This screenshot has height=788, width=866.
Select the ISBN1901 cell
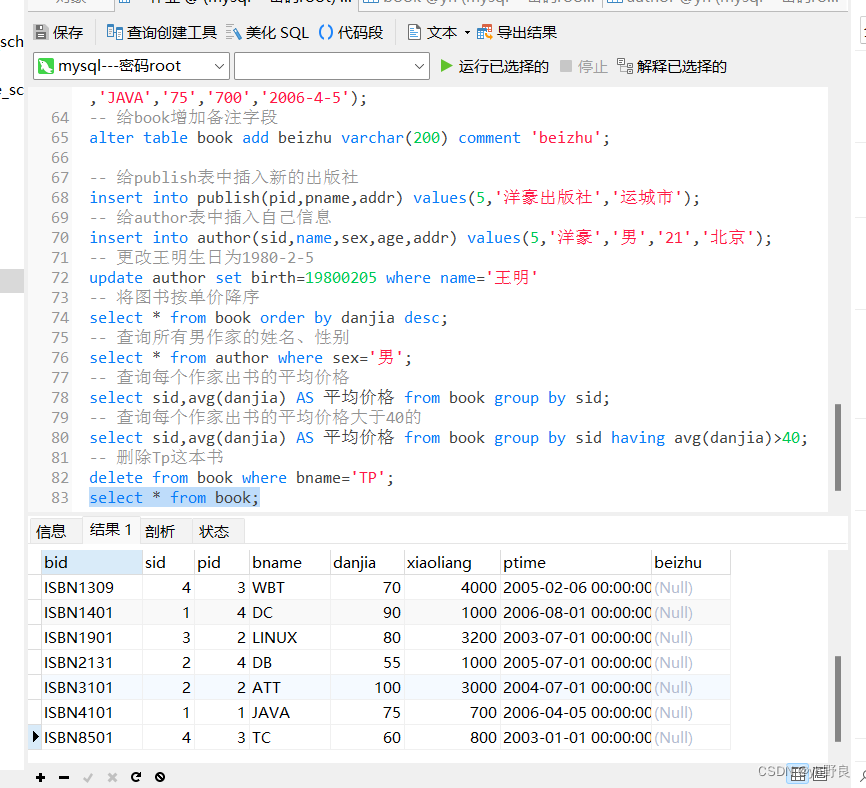92,637
